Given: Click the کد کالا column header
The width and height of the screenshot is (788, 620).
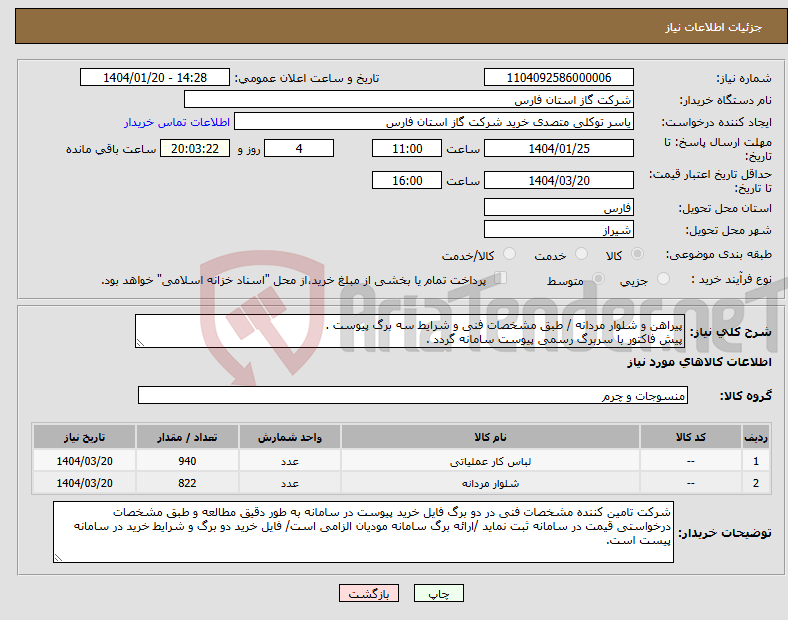Looking at the screenshot, I should [691, 437].
